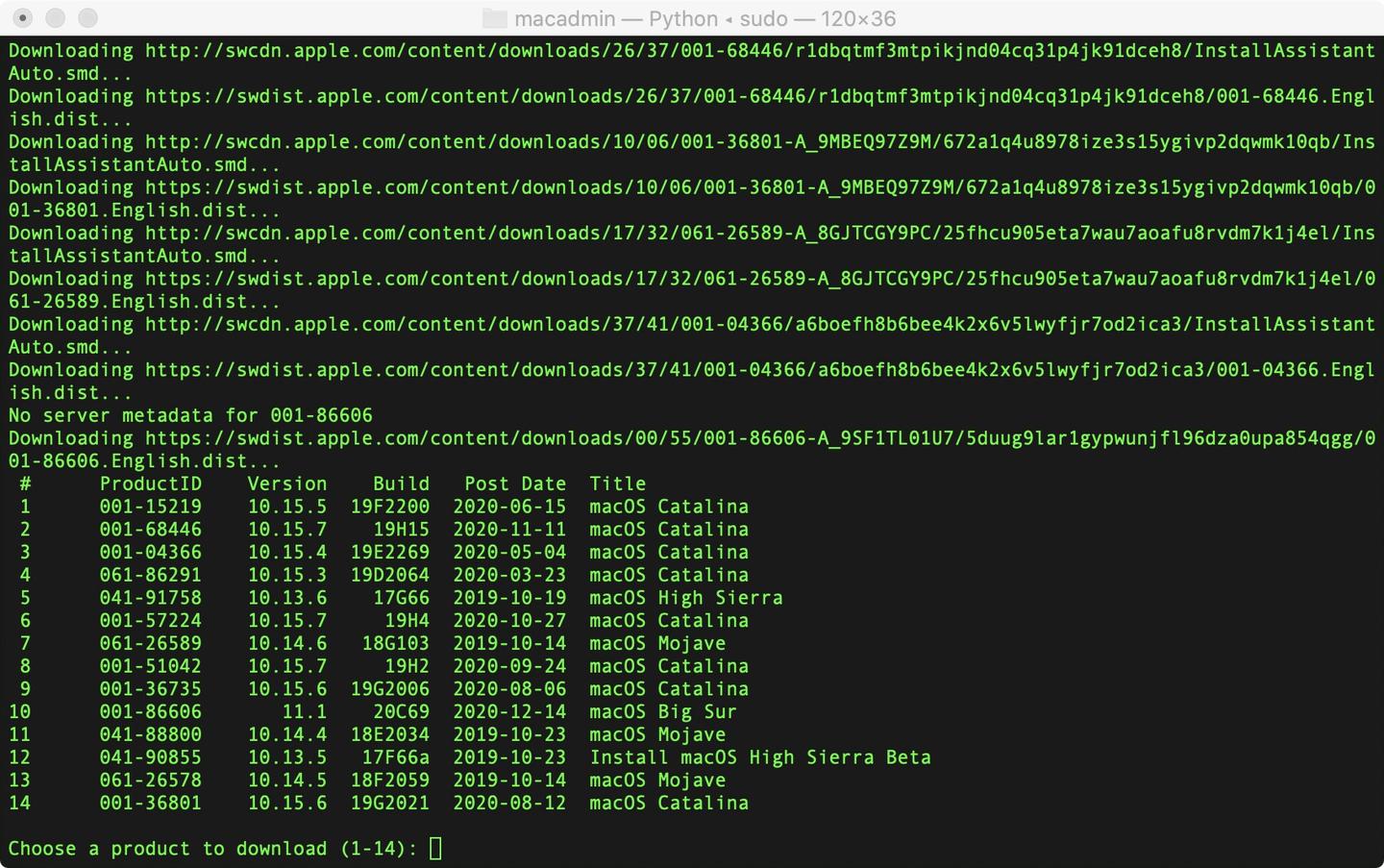Screen dimensions: 1384x868
Task: Click ProductID 001-15219 in row 1
Action: [x=151, y=507]
